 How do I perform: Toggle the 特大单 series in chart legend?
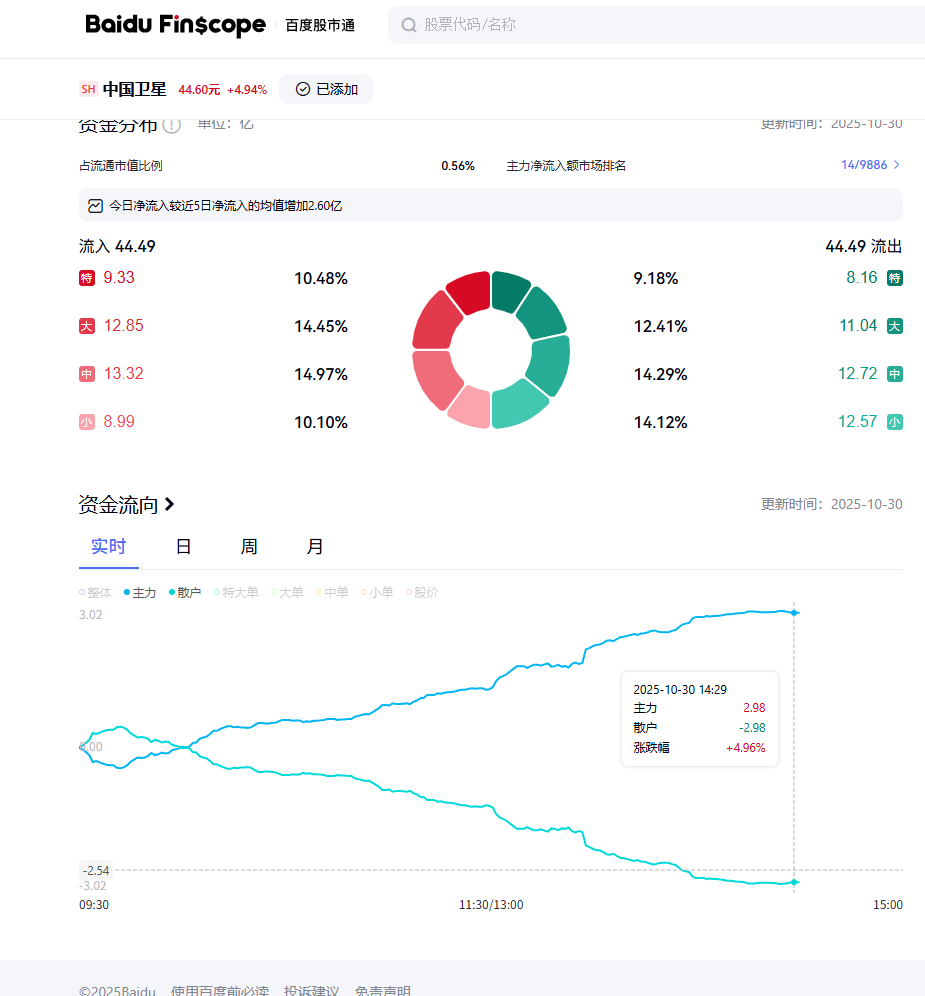point(236,593)
